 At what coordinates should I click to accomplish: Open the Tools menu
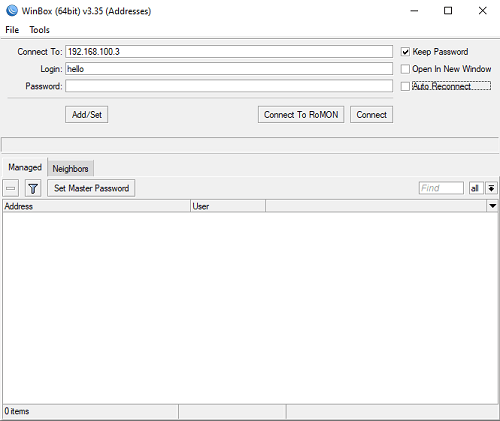(39, 30)
